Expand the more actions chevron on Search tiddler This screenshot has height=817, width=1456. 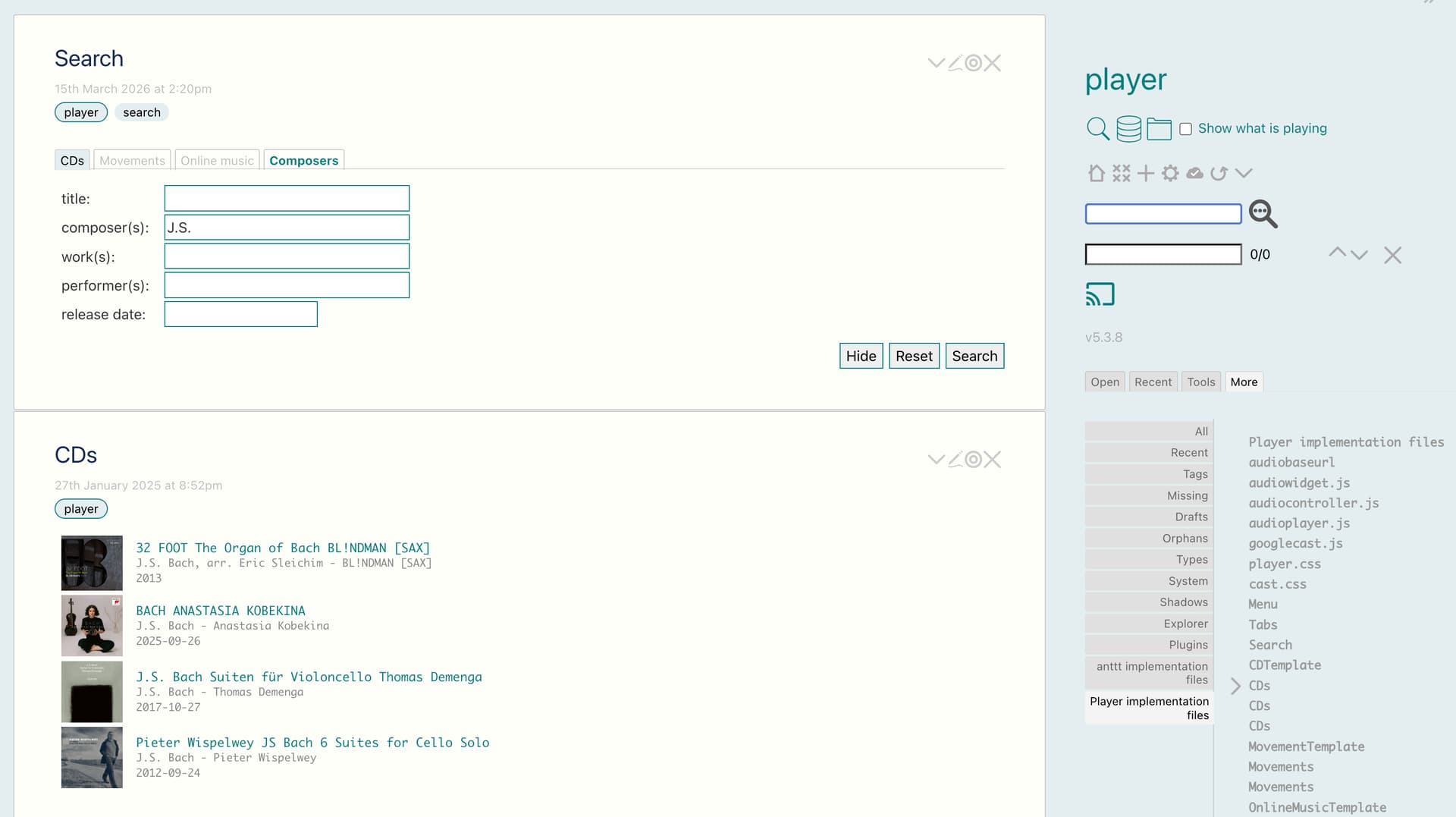[936, 63]
